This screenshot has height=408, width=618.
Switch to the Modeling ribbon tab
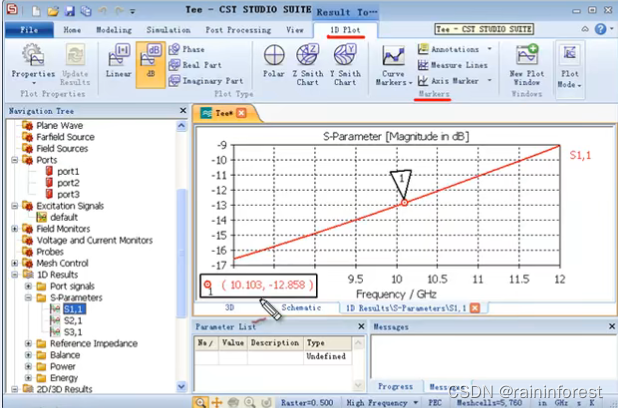pyautogui.click(x=114, y=30)
